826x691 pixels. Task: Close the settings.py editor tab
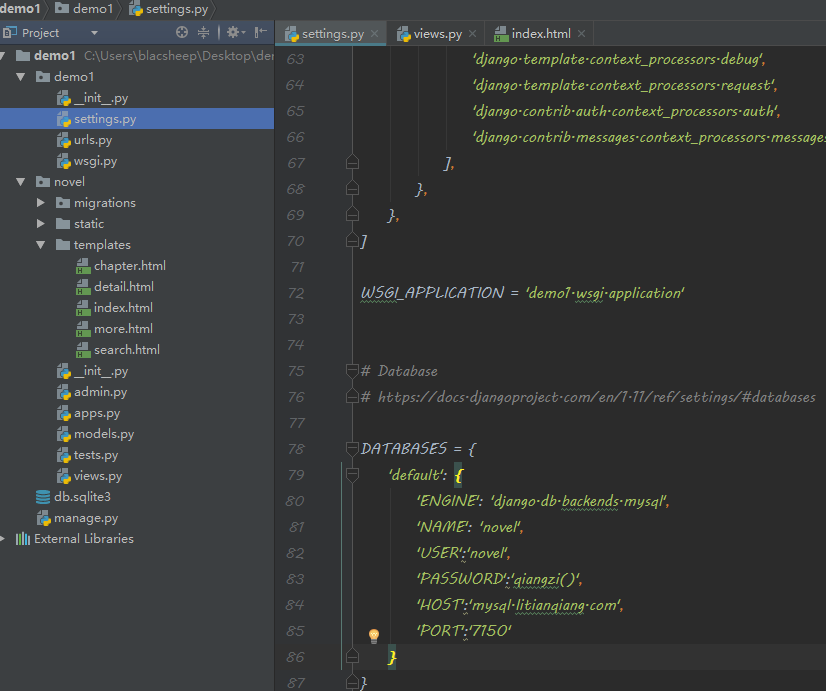(376, 34)
